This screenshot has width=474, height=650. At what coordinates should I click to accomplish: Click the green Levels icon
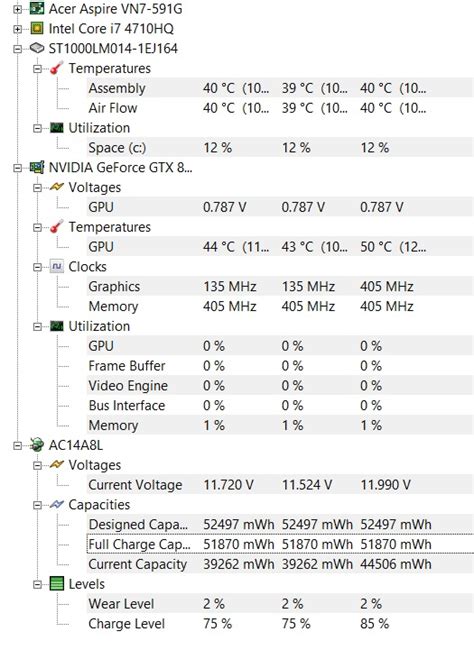[57, 584]
